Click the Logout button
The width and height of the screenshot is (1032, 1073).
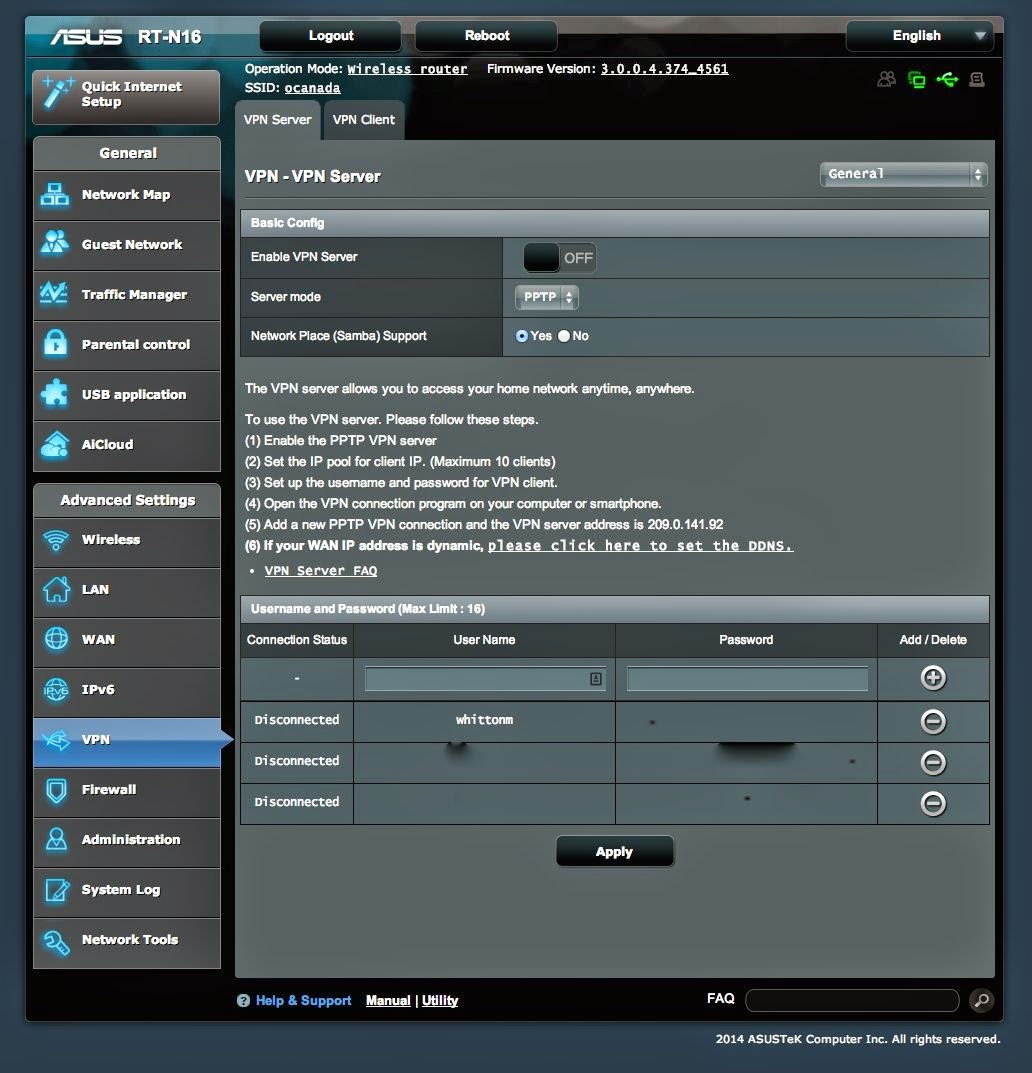[331, 36]
